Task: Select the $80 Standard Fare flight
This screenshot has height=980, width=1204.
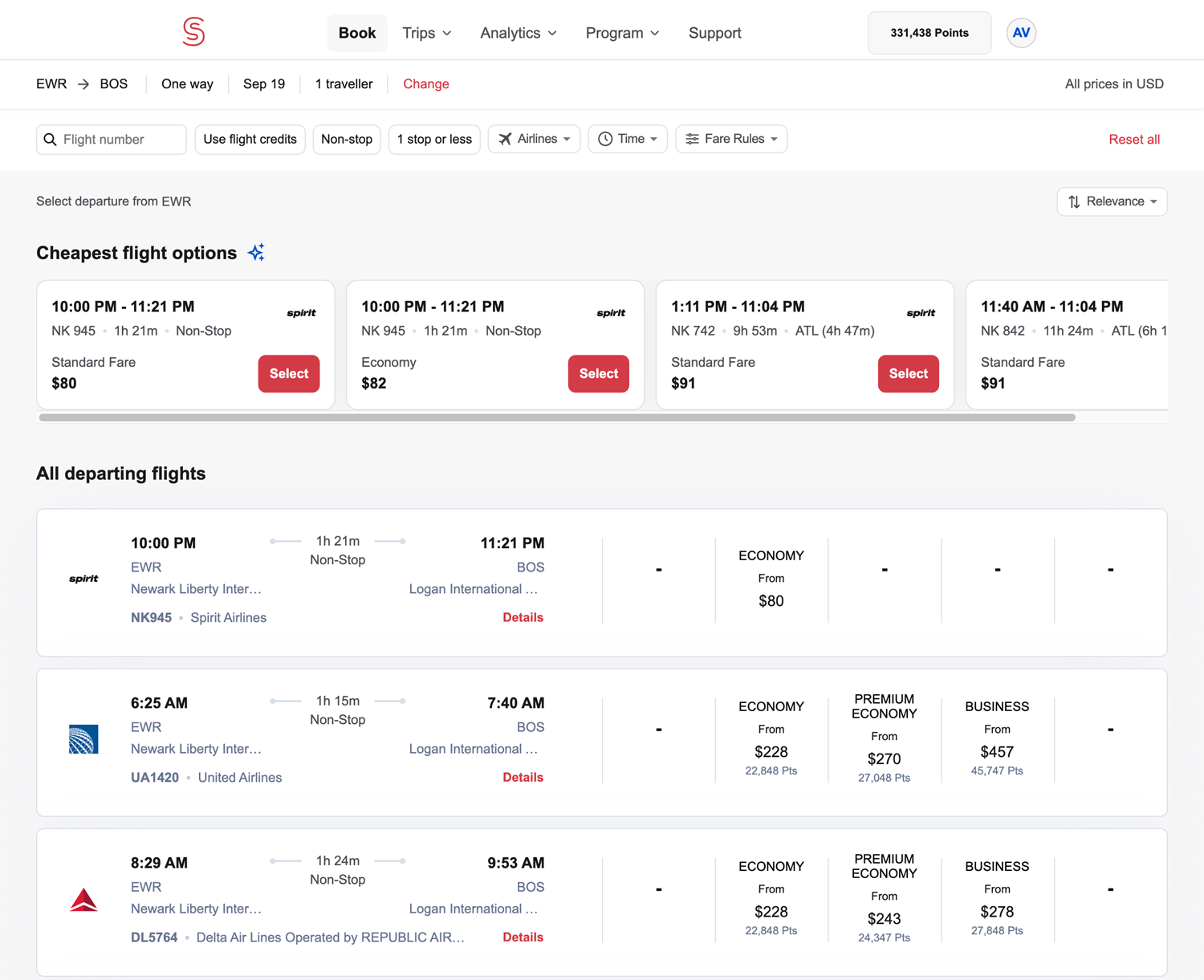Action: point(289,374)
